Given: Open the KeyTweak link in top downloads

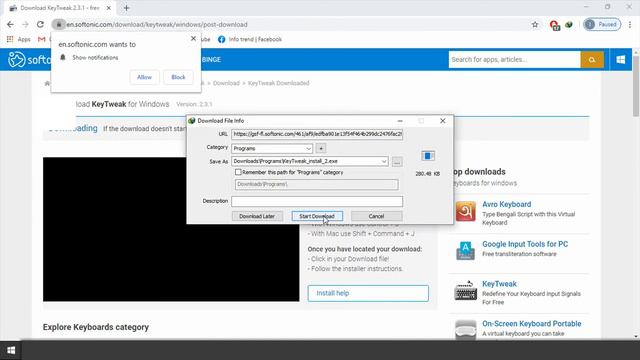Looking at the screenshot, I should 499,284.
